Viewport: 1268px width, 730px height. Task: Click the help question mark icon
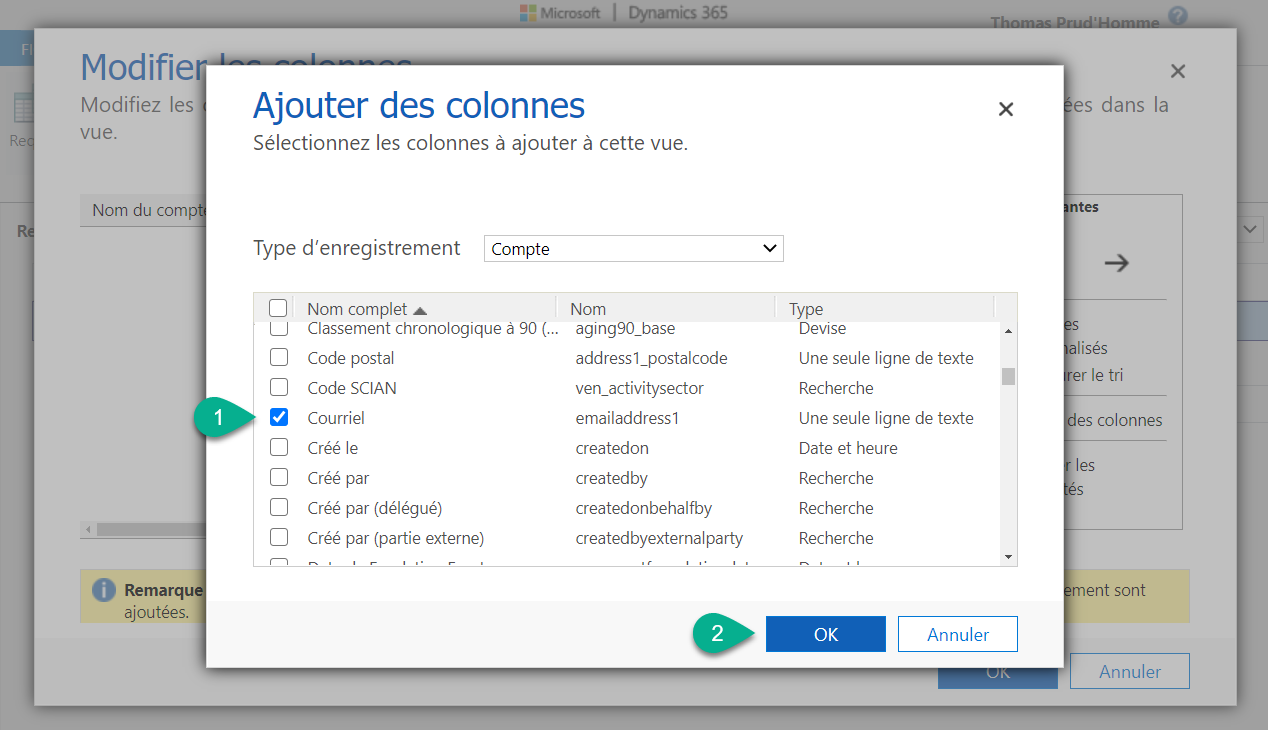[1177, 16]
